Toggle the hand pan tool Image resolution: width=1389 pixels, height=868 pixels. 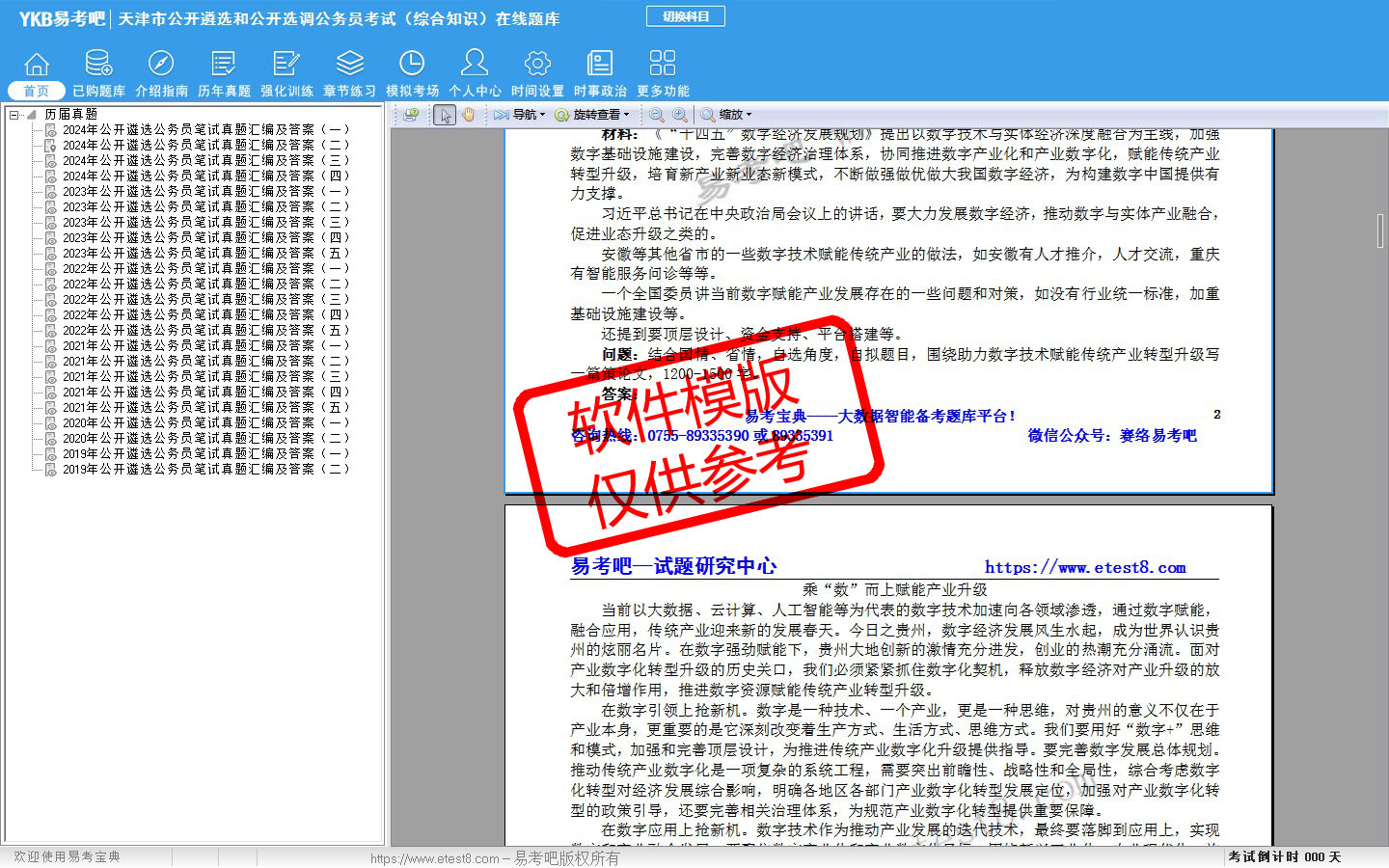469,115
